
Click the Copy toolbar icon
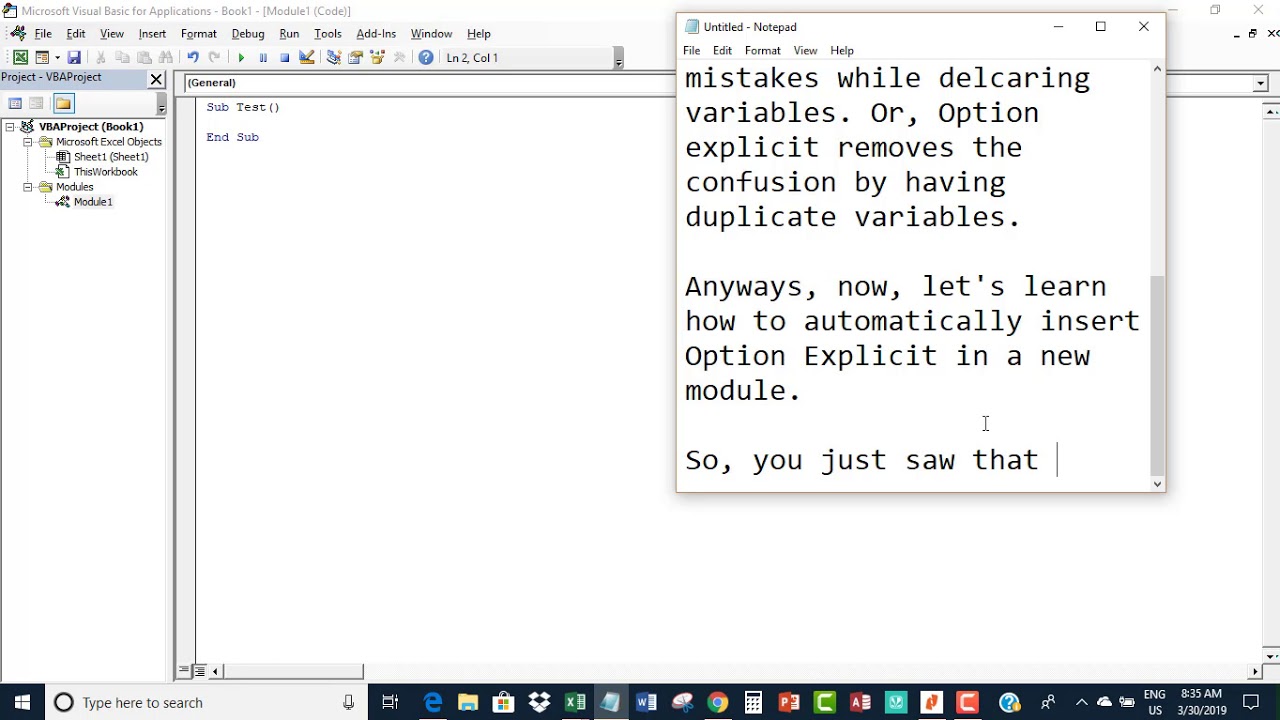(122, 58)
